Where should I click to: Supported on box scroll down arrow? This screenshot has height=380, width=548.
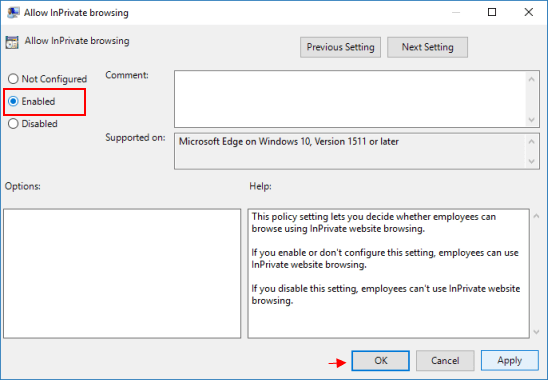(x=532, y=162)
